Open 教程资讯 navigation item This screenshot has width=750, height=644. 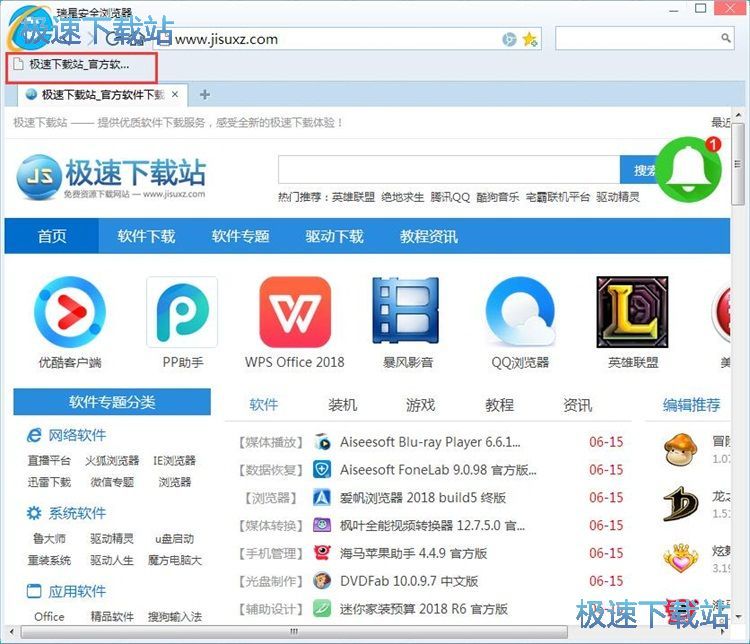pos(429,236)
